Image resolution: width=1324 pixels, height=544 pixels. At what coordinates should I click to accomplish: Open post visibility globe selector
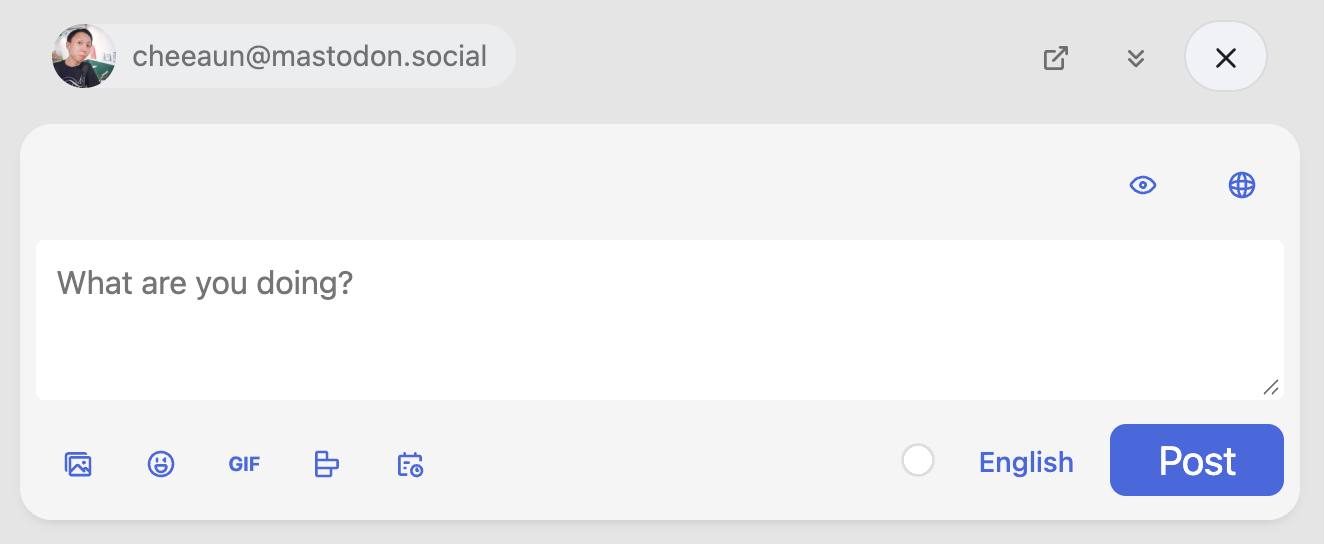(1242, 185)
